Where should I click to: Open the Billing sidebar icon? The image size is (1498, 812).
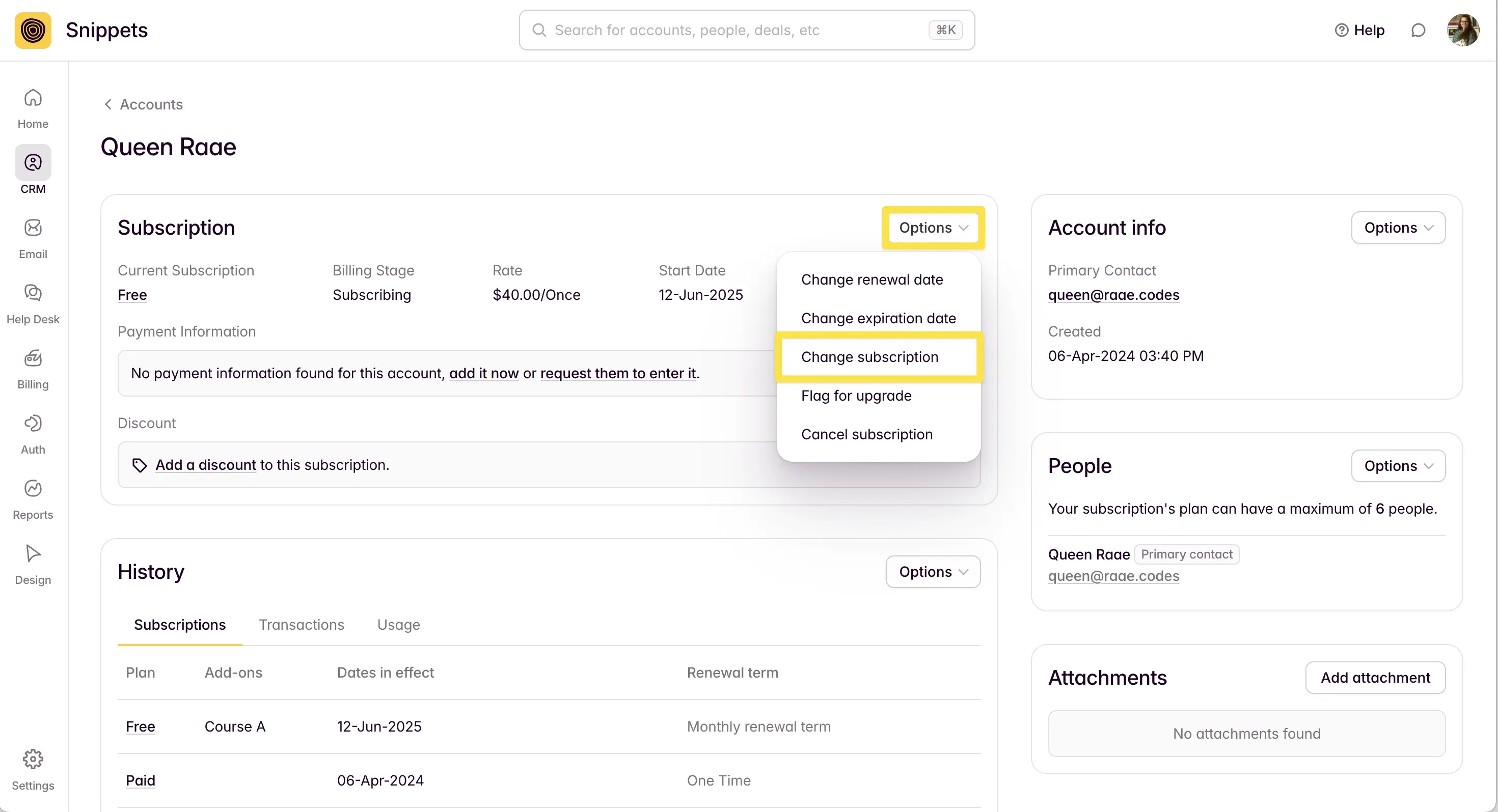(33, 358)
